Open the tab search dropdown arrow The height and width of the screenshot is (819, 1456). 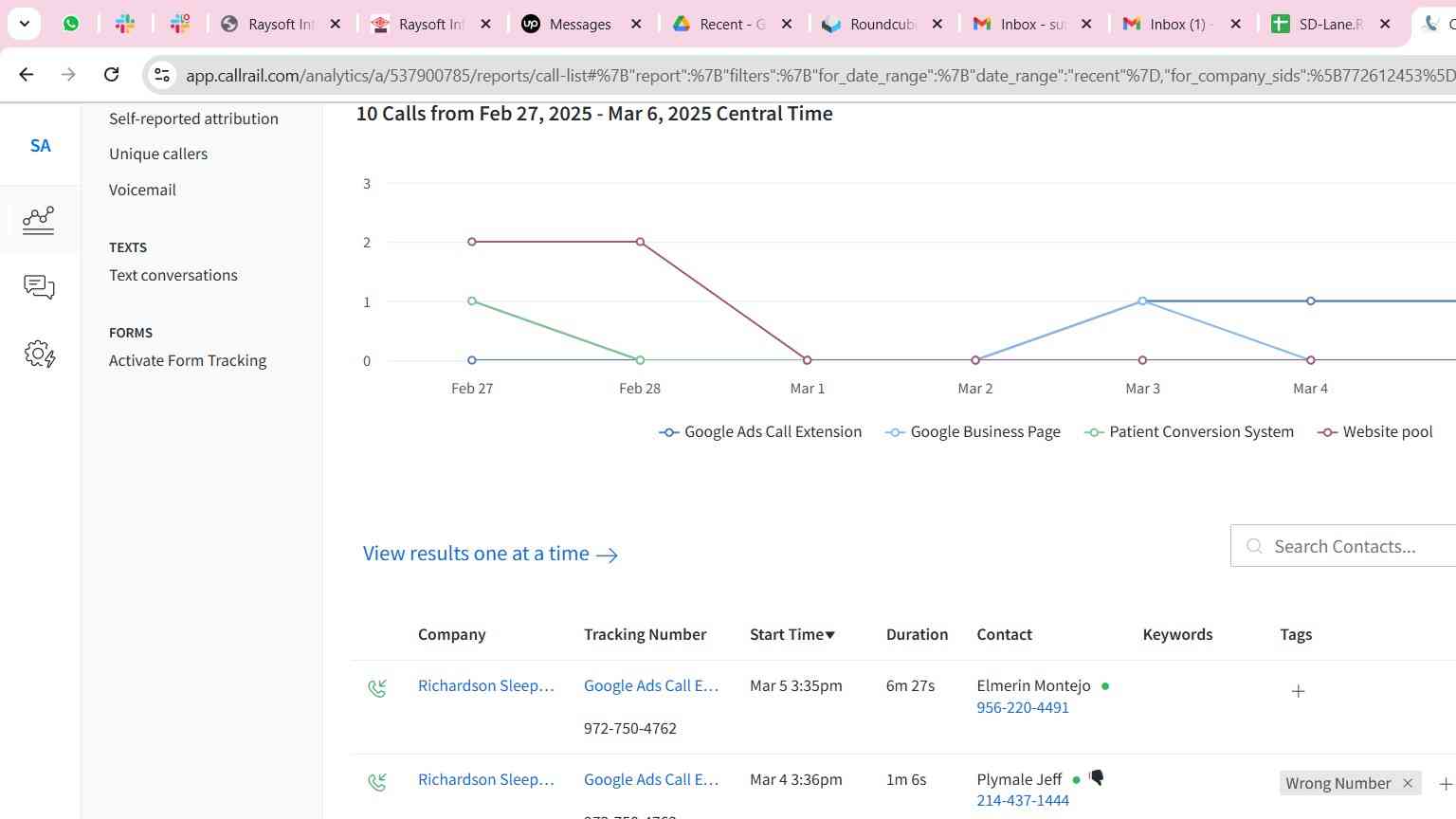click(24, 24)
